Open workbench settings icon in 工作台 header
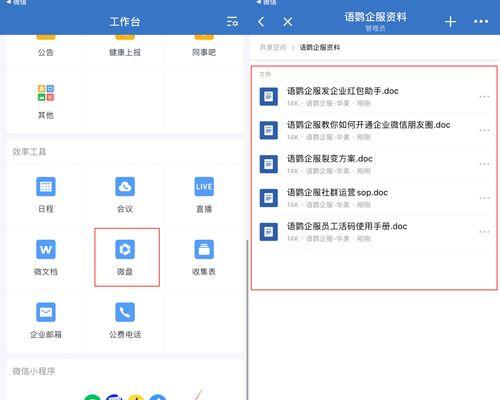This screenshot has height=400, width=500. click(x=232, y=22)
